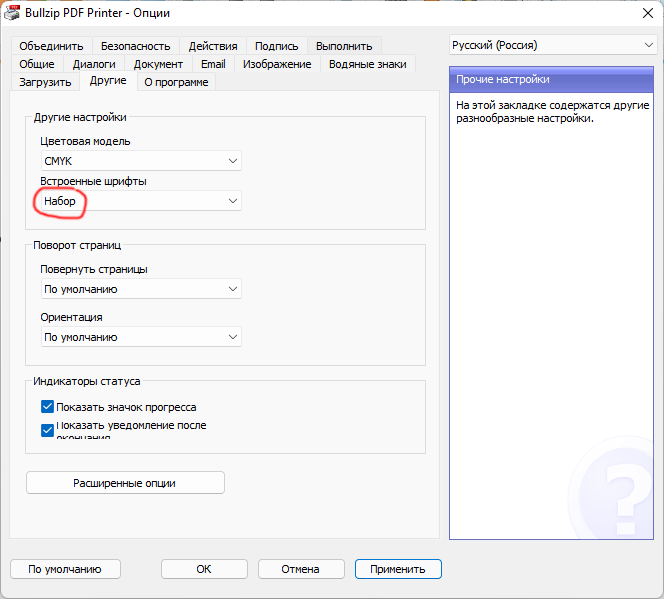Click the Индикаторы статуса group title

[86, 381]
